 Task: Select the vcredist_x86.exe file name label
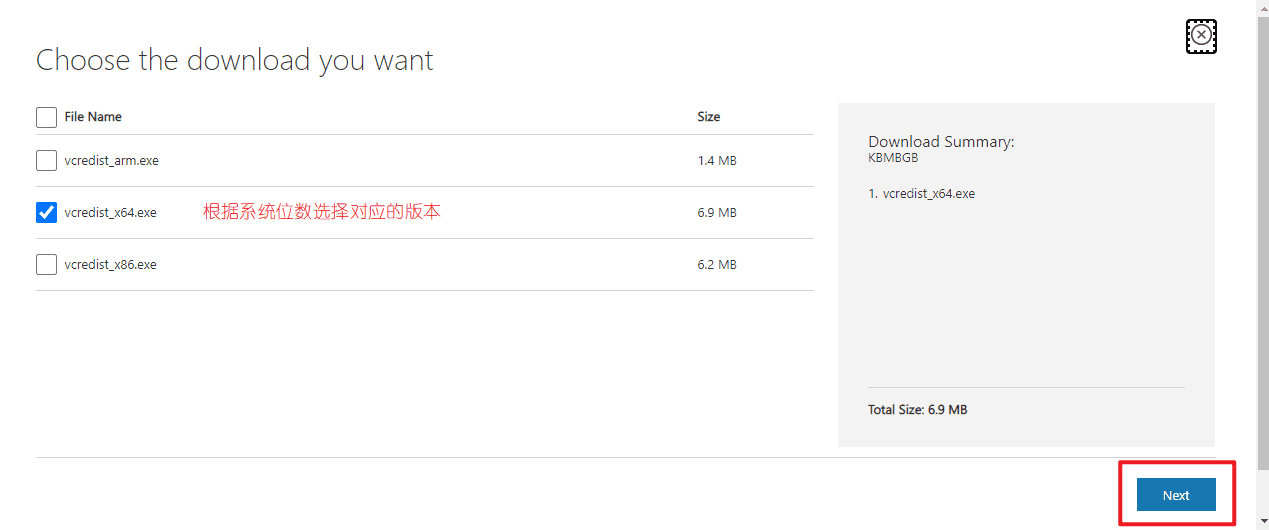110,264
